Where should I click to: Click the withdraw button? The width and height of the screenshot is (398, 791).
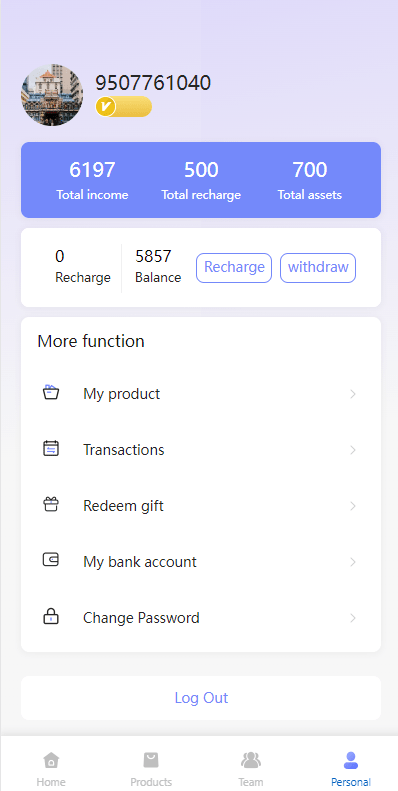coord(318,268)
